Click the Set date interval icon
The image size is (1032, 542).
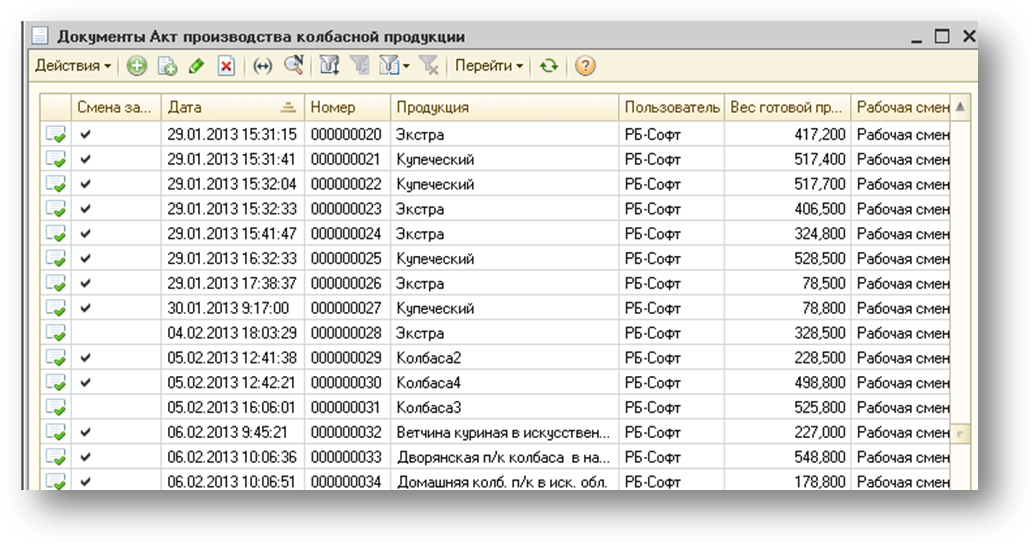pyautogui.click(x=263, y=66)
